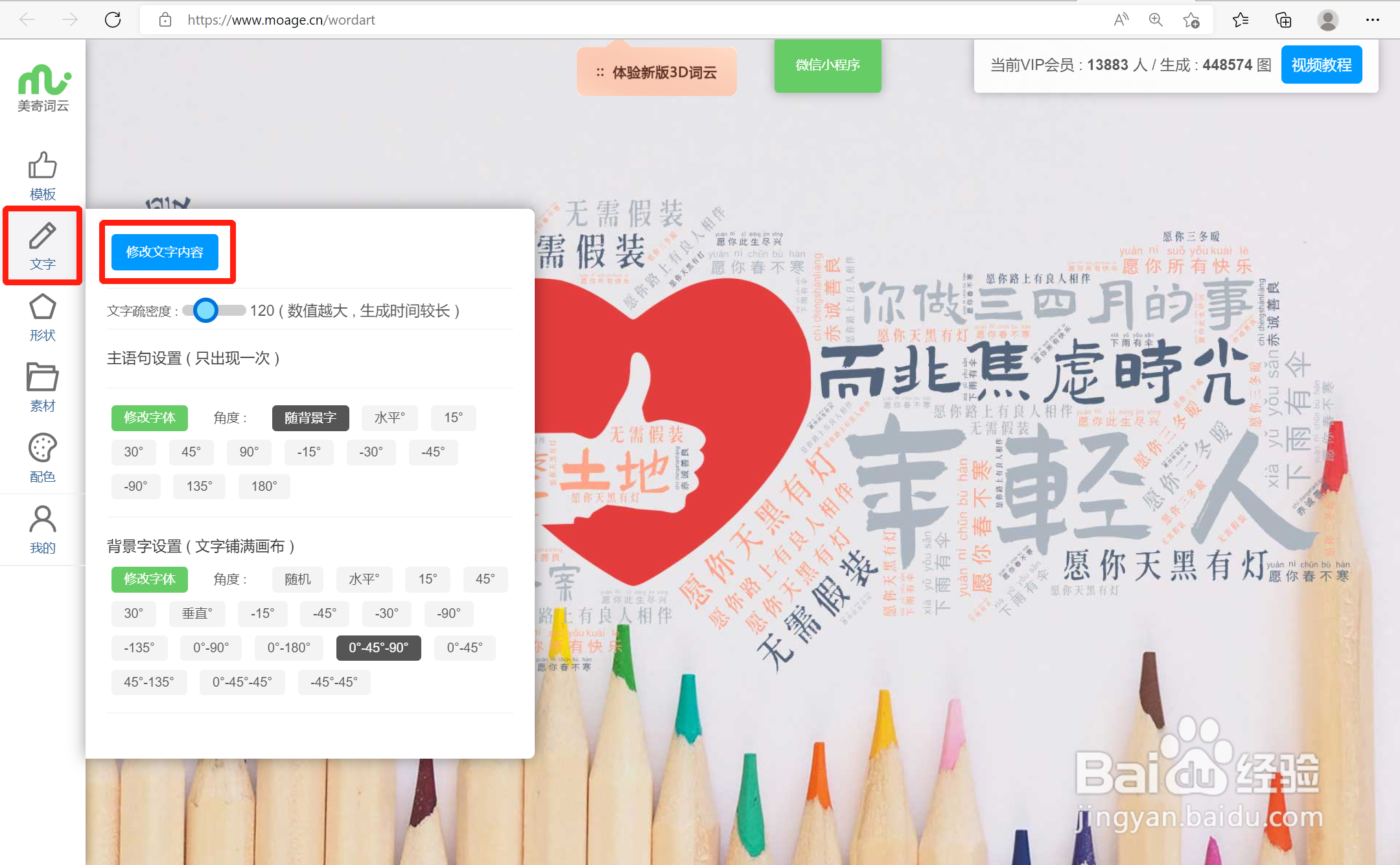This screenshot has height=865, width=1400.
Task: Select 0°-90° background text angle
Action: (x=211, y=648)
